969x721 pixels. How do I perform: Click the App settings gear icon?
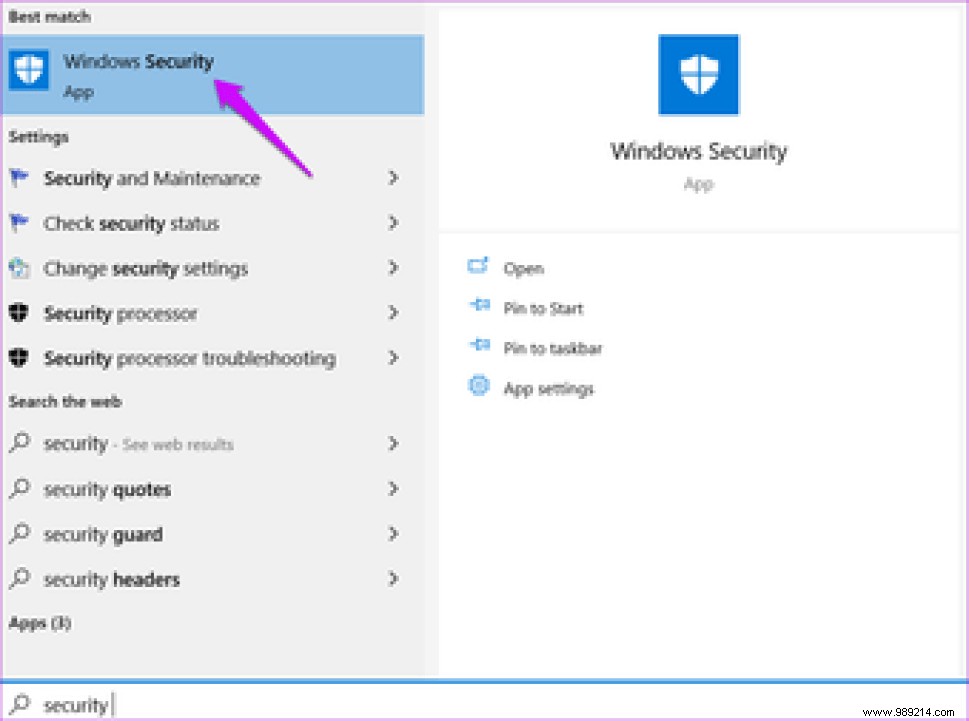tap(478, 386)
